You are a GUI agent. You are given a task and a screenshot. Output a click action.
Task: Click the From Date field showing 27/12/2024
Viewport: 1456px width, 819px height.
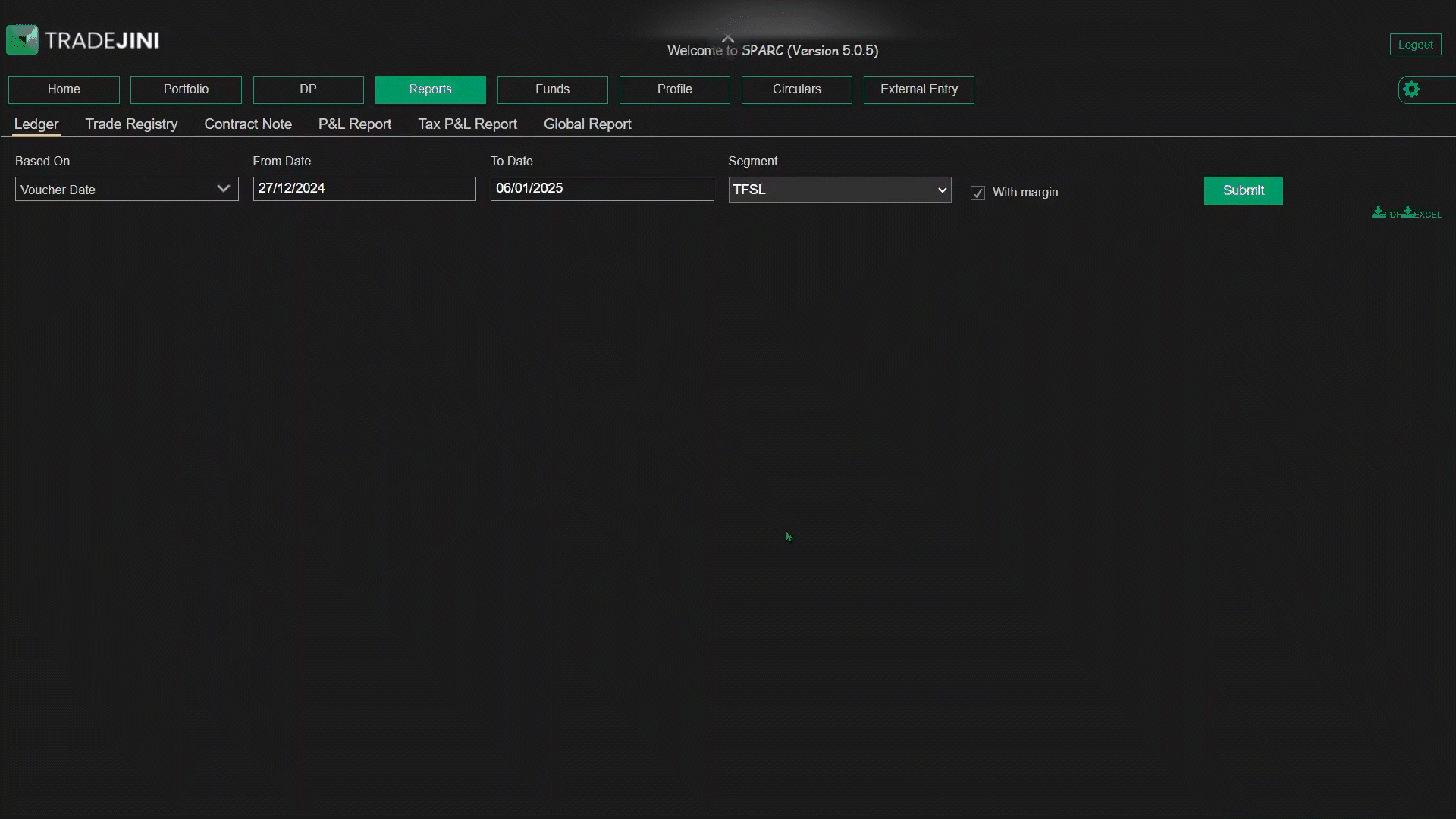(x=364, y=188)
